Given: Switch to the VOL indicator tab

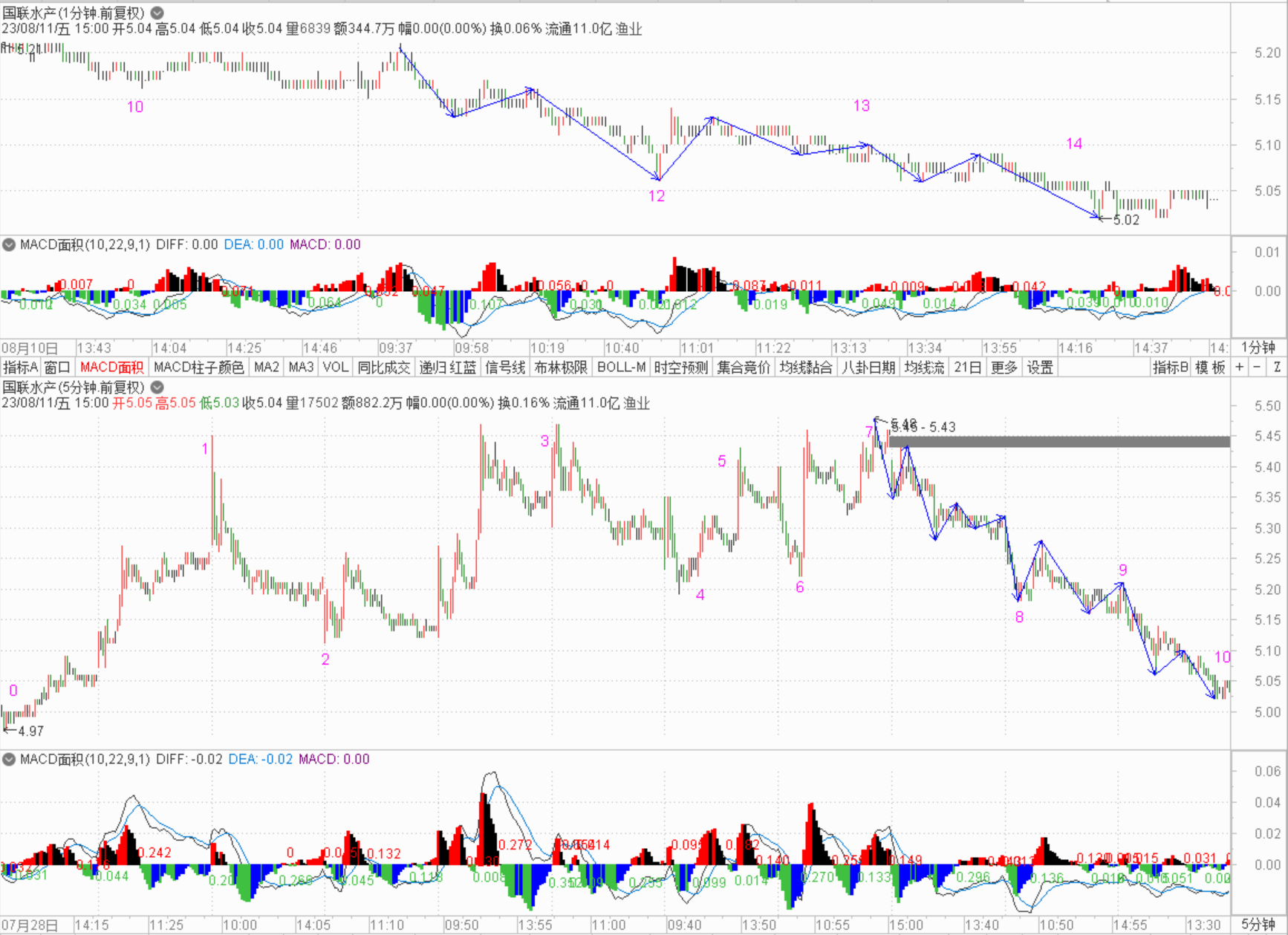Looking at the screenshot, I should point(335,367).
